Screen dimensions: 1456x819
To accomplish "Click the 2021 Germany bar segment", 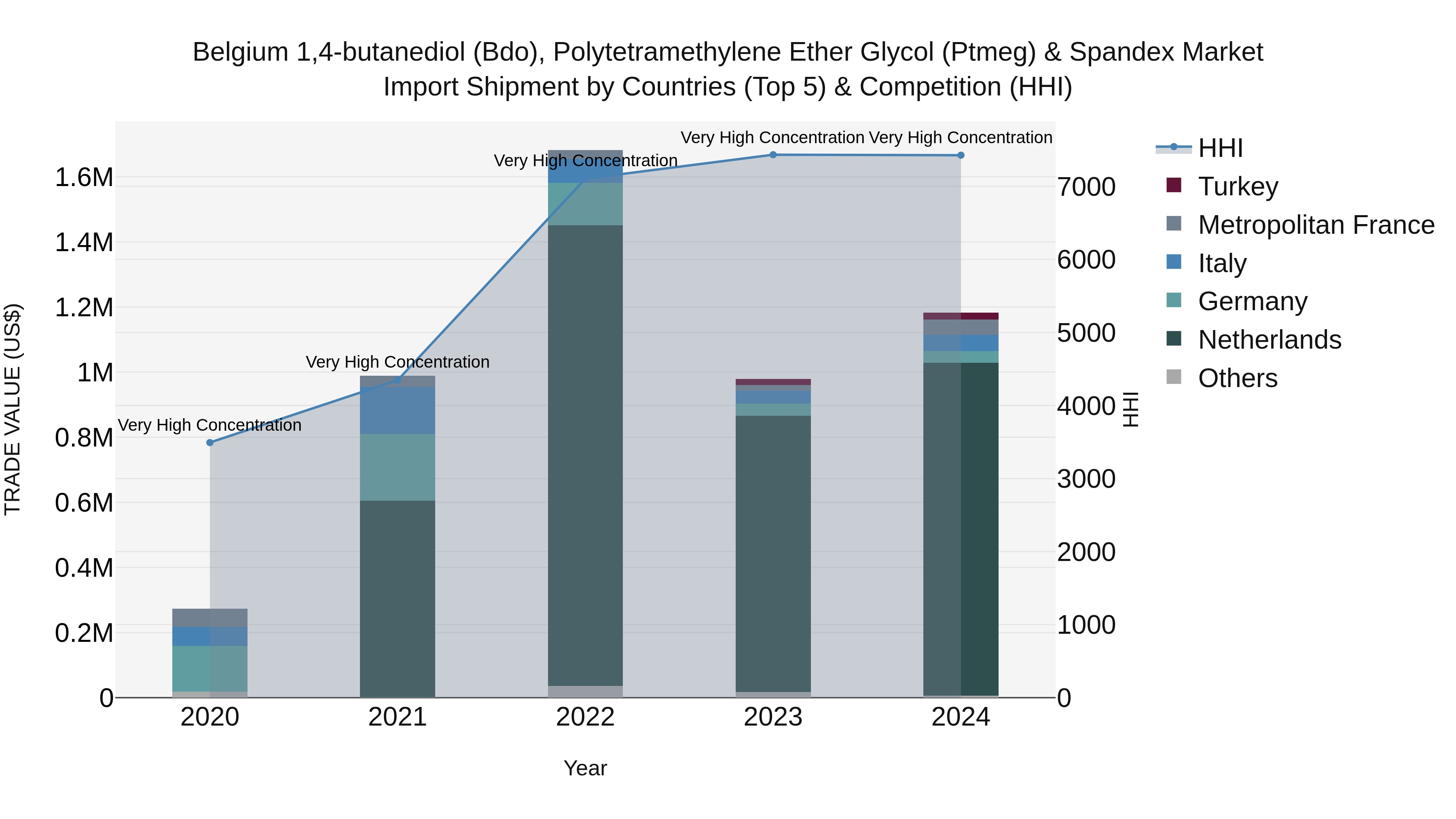I will click(397, 467).
